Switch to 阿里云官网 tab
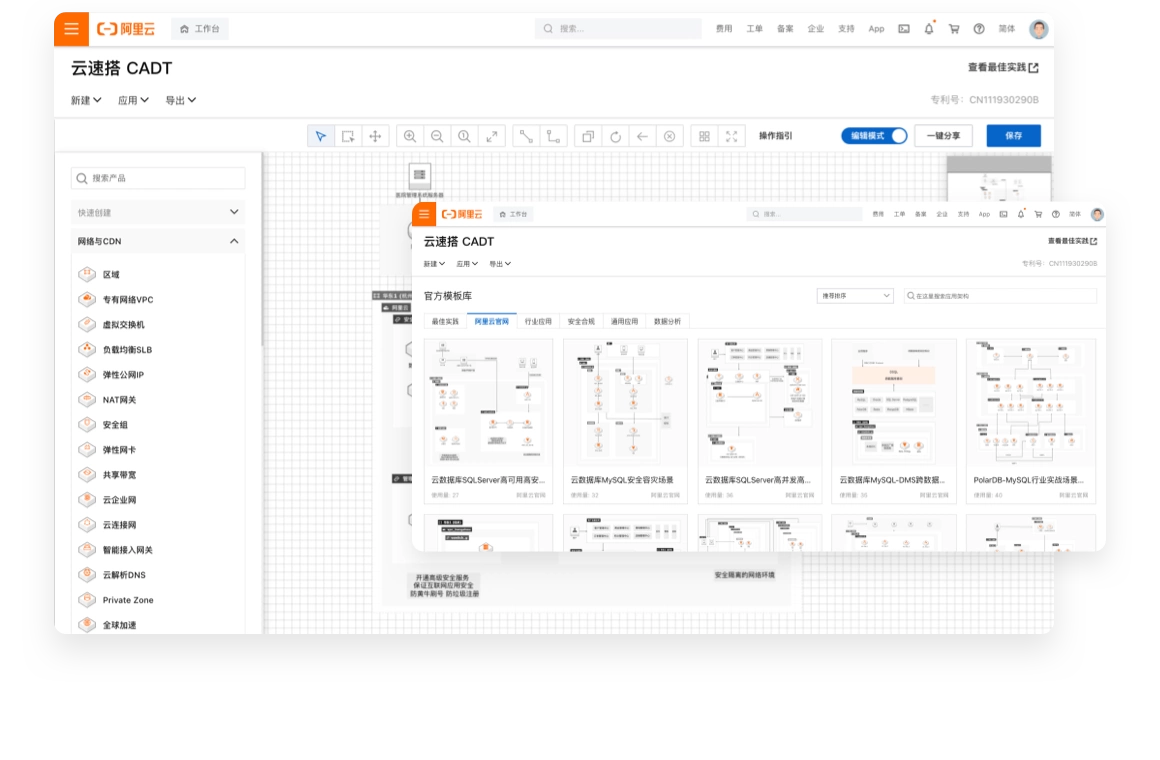The image size is (1160, 760). coord(491,321)
